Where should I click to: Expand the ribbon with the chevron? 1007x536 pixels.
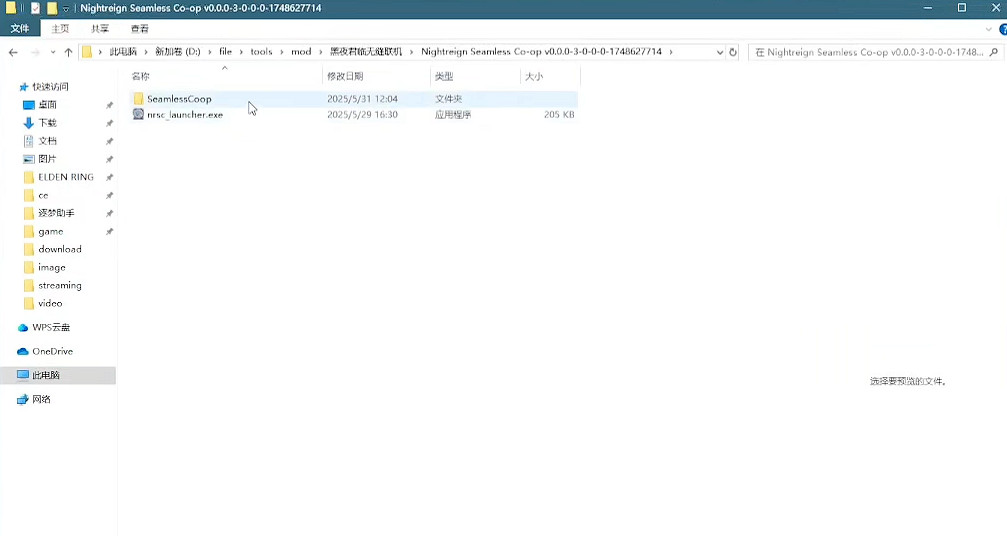[988, 29]
